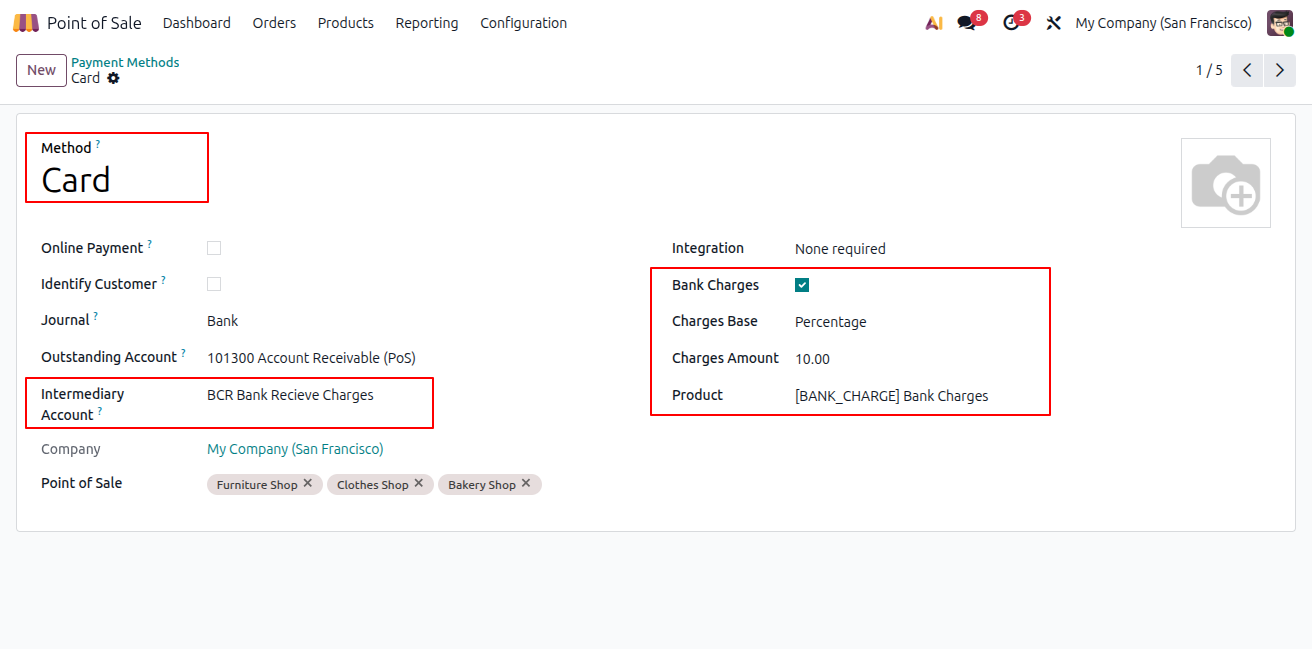Open the activities clock icon
This screenshot has height=649, width=1312.
click(1011, 23)
